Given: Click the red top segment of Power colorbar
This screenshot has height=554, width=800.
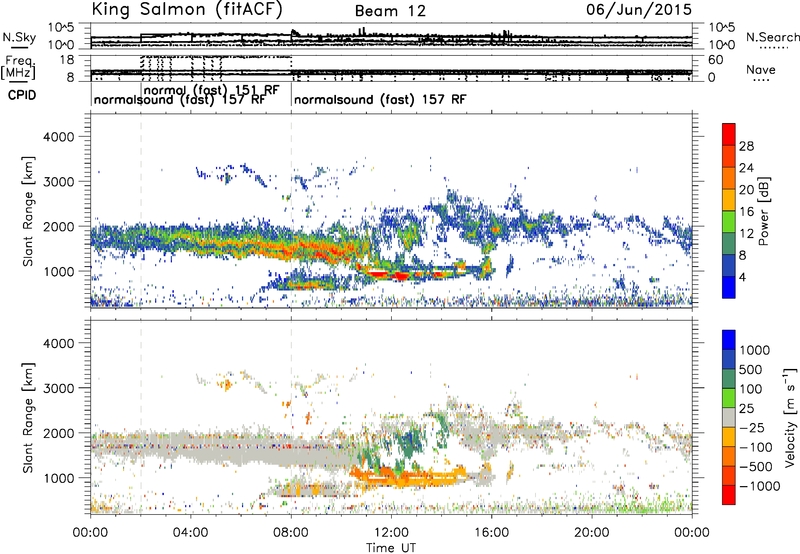Looking at the screenshot, I should click(729, 132).
